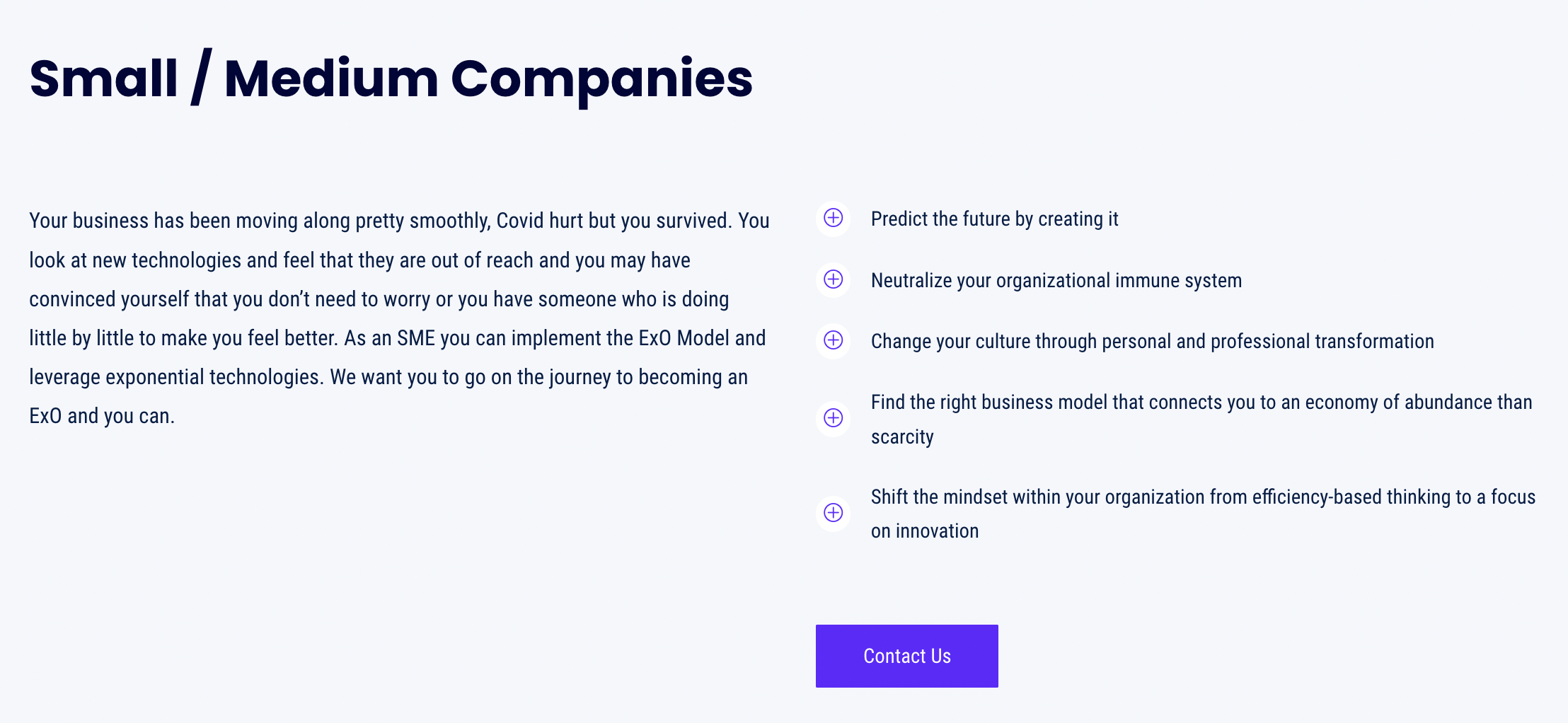Expand plus icon for Find the right business model

[x=834, y=418]
